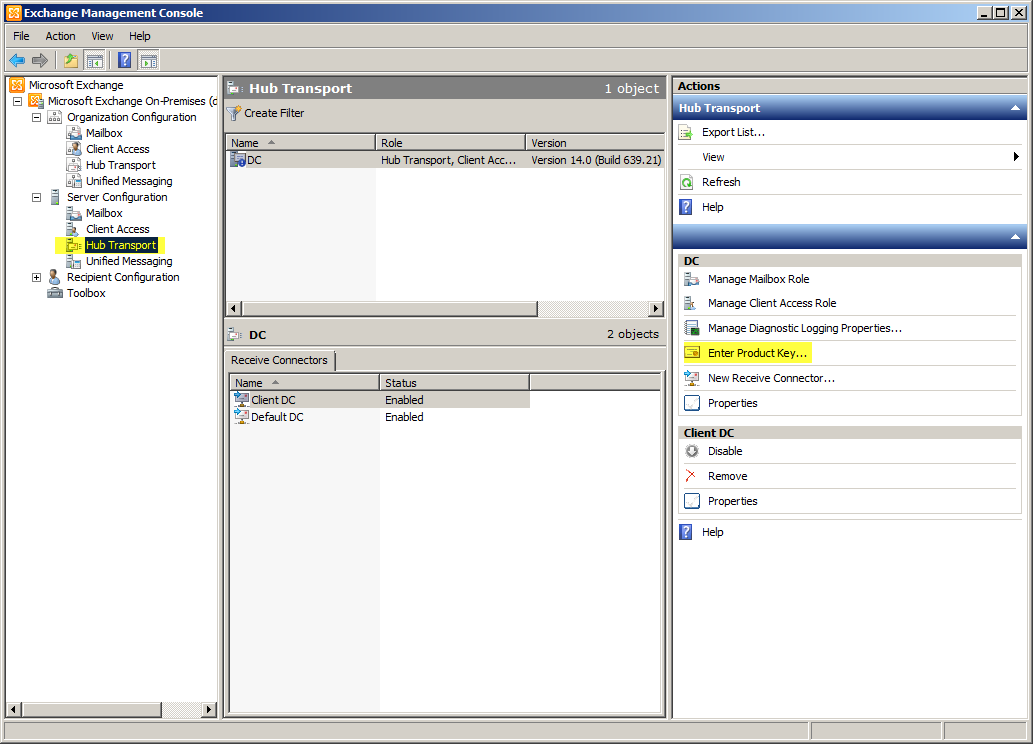Click Export List action link
The image size is (1033, 744).
tap(733, 132)
